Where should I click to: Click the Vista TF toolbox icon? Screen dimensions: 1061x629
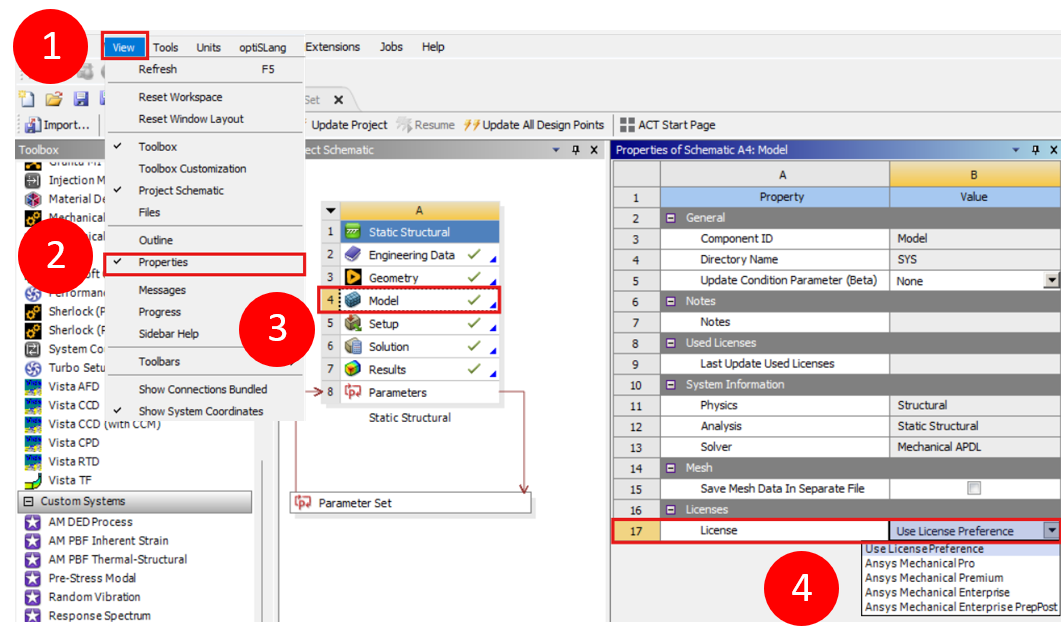33,480
